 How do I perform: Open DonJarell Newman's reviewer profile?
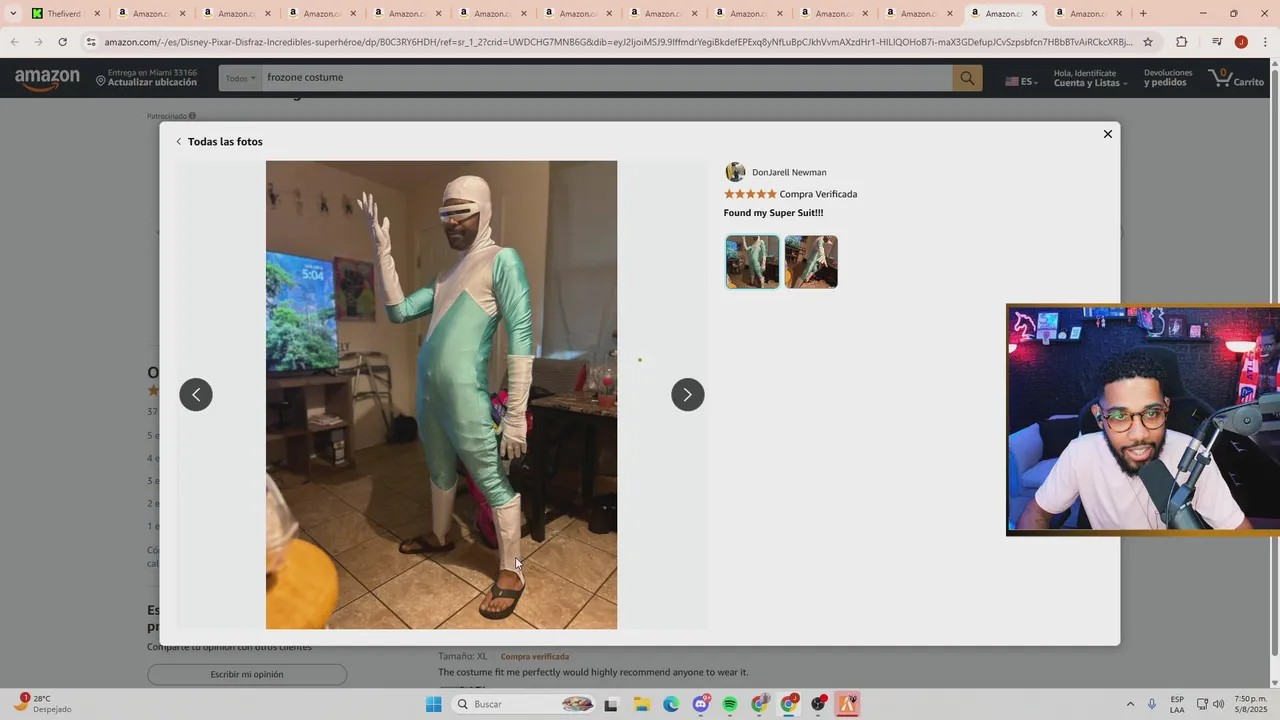[x=776, y=172]
